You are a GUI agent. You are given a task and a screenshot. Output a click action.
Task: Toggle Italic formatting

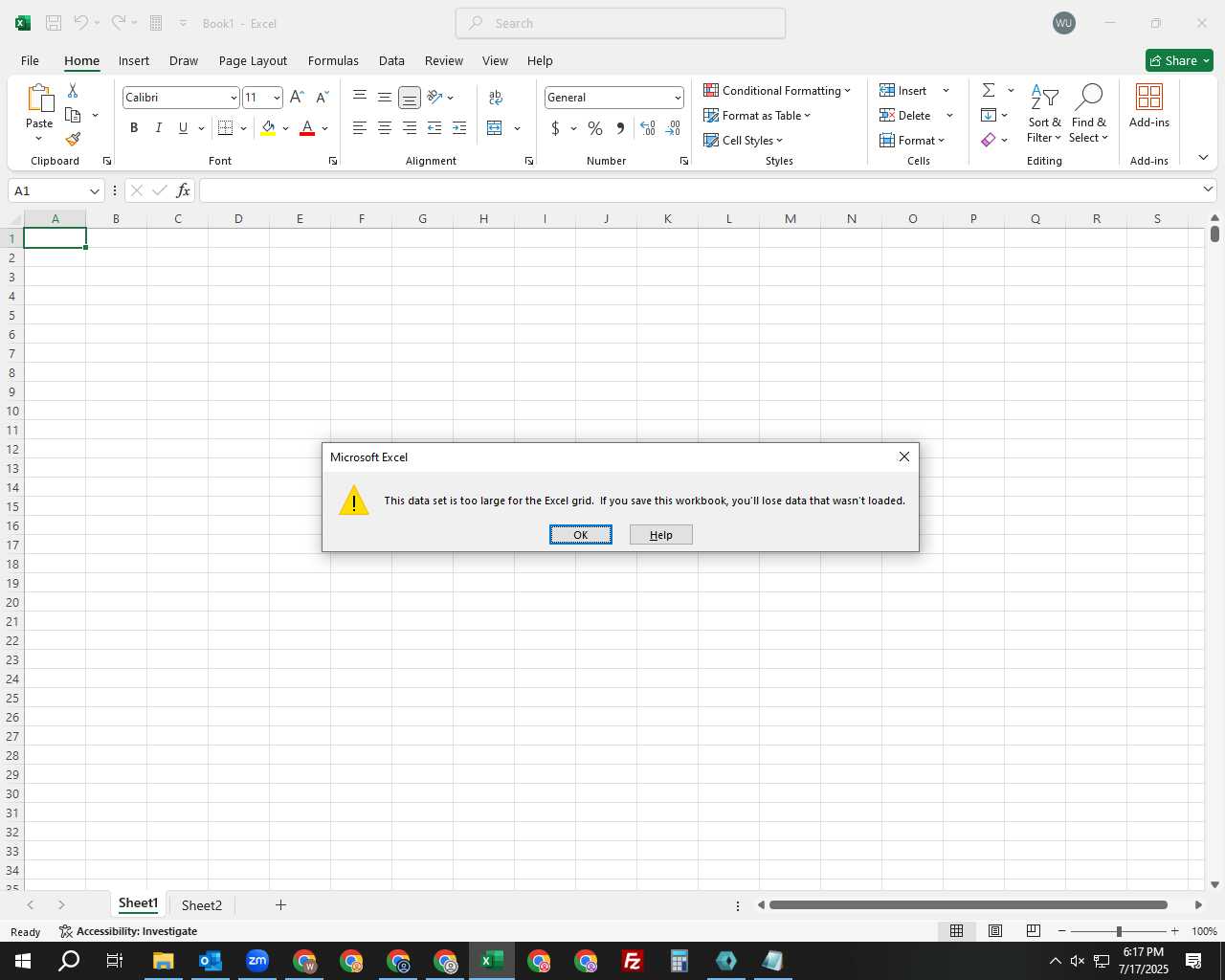pos(159,128)
